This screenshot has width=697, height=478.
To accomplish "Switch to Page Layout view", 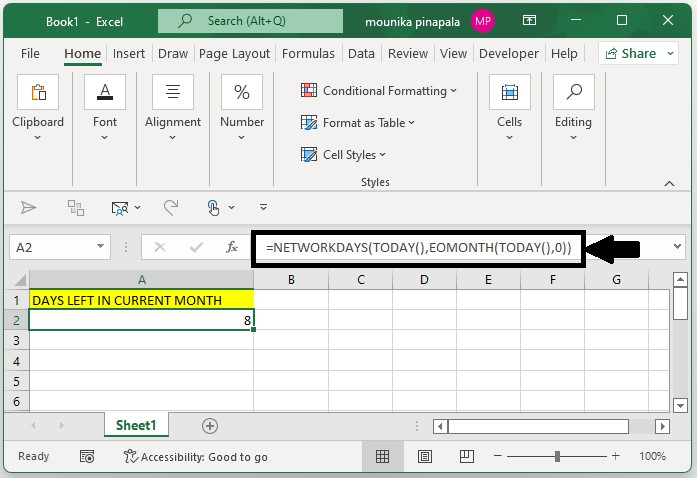I will (425, 456).
